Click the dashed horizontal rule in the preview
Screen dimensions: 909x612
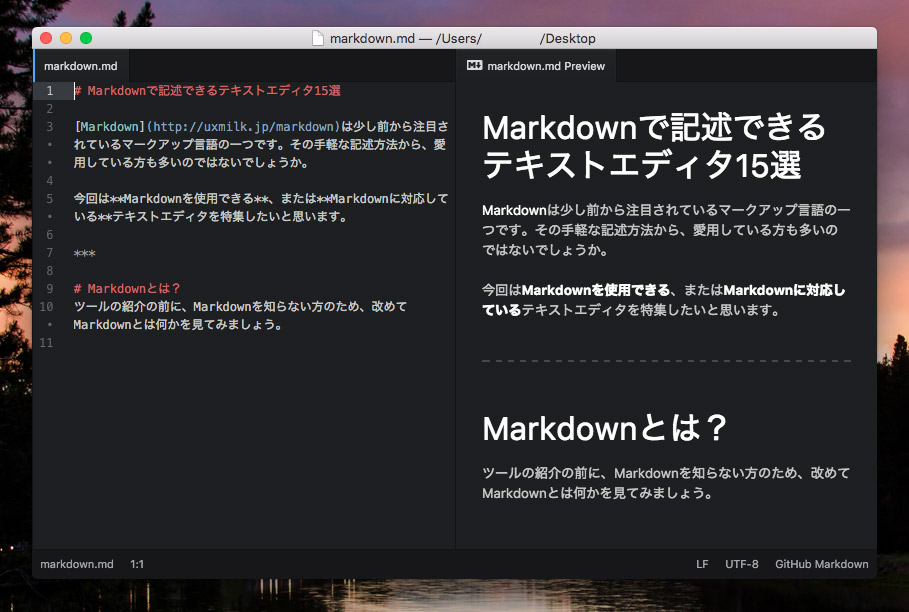pyautogui.click(x=666, y=360)
